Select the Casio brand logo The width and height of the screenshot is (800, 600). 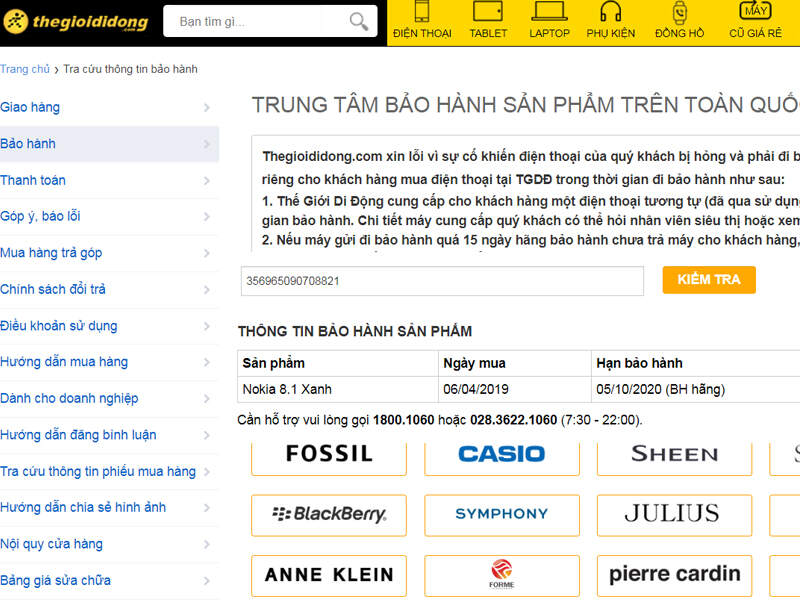501,454
